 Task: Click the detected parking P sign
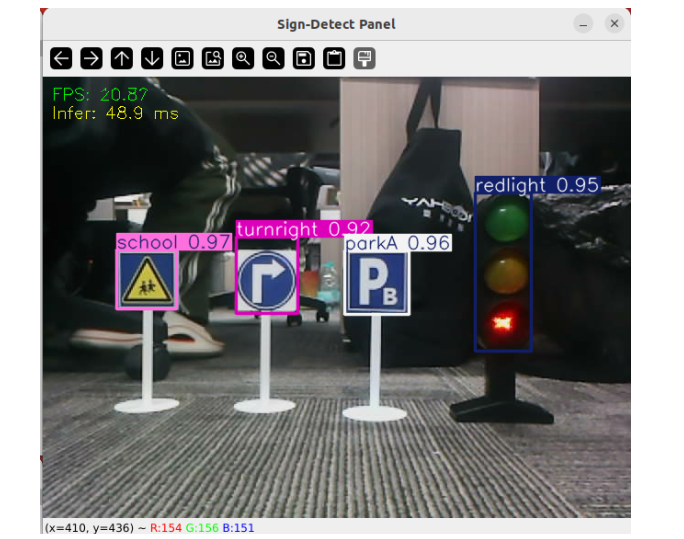(x=377, y=283)
